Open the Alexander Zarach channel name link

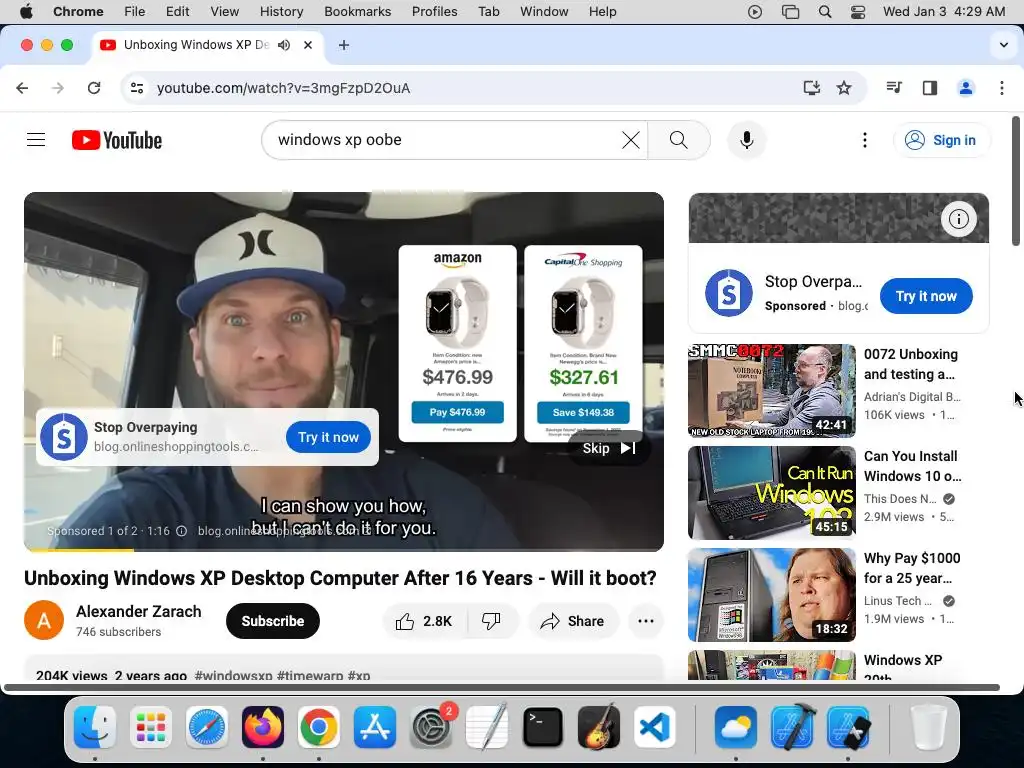138,611
